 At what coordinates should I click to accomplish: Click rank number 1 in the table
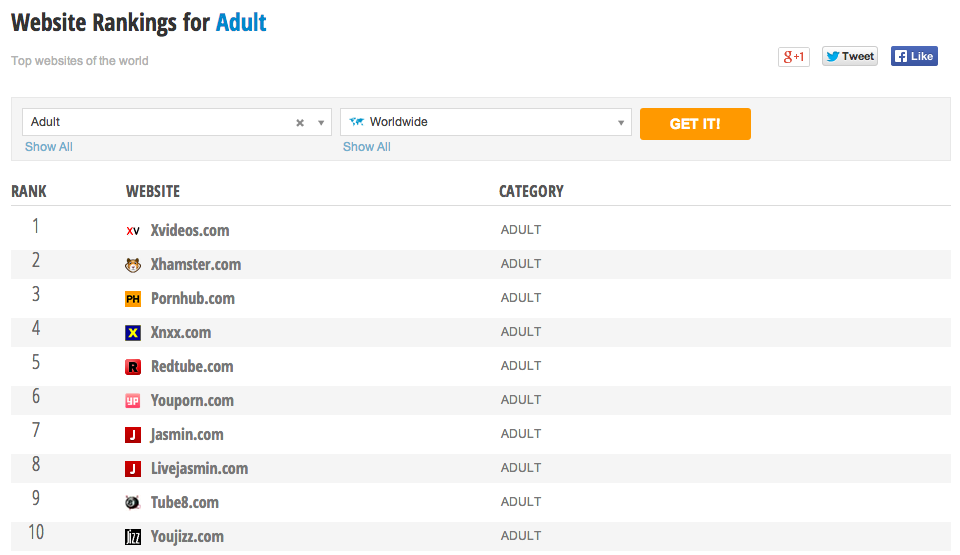36,226
